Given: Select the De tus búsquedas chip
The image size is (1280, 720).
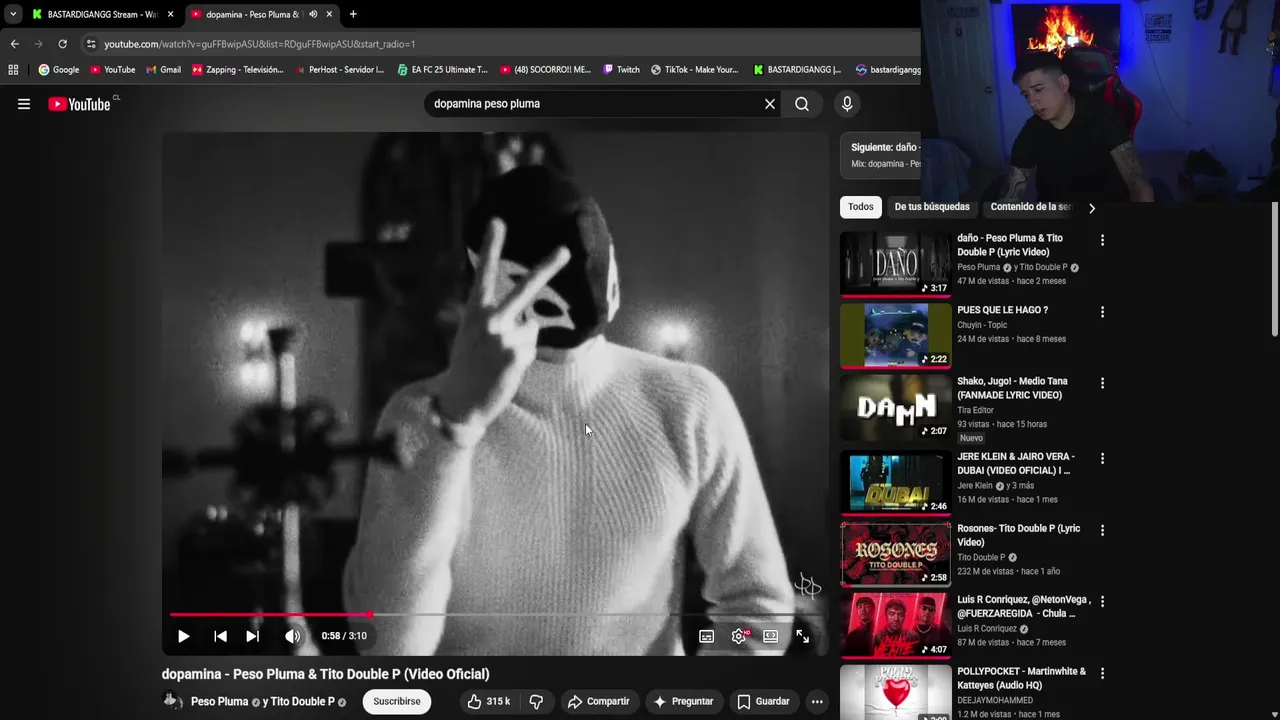Looking at the screenshot, I should tap(932, 207).
